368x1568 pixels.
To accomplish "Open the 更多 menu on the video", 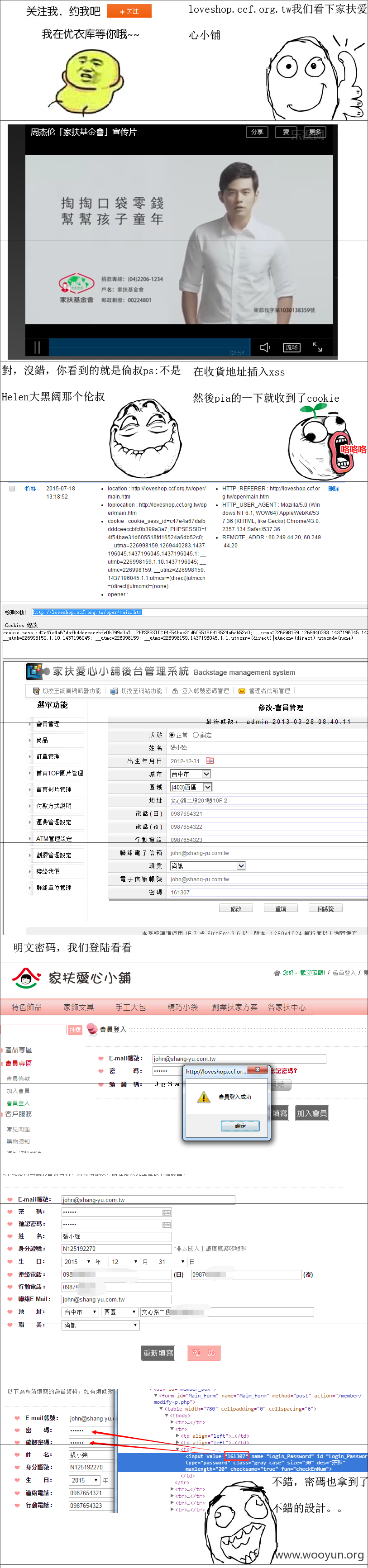I will pos(315,132).
